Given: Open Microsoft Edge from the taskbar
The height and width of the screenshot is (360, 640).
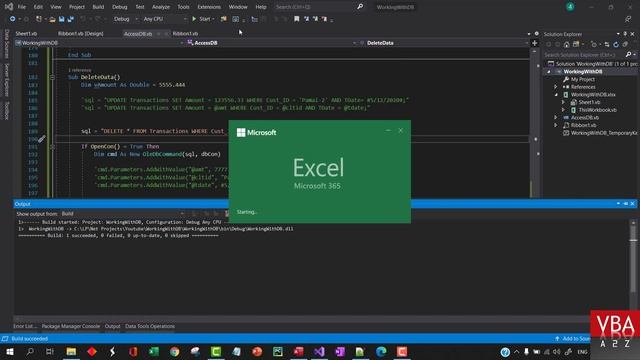Looking at the screenshot, I should [381, 351].
